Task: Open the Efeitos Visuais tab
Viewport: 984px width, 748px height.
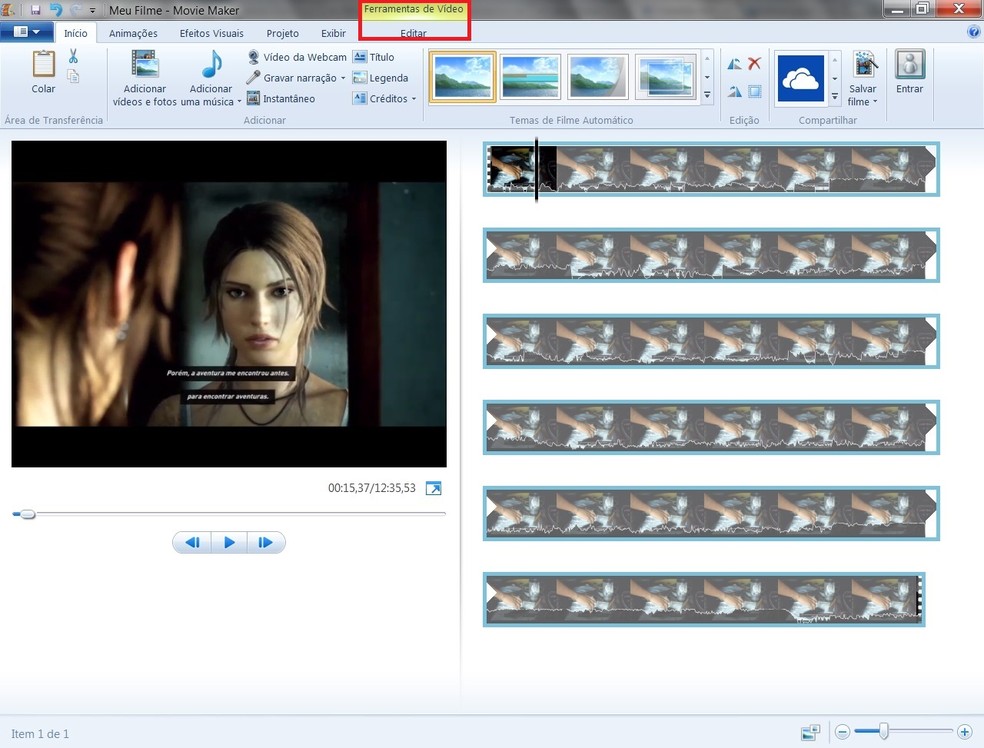Action: tap(212, 32)
